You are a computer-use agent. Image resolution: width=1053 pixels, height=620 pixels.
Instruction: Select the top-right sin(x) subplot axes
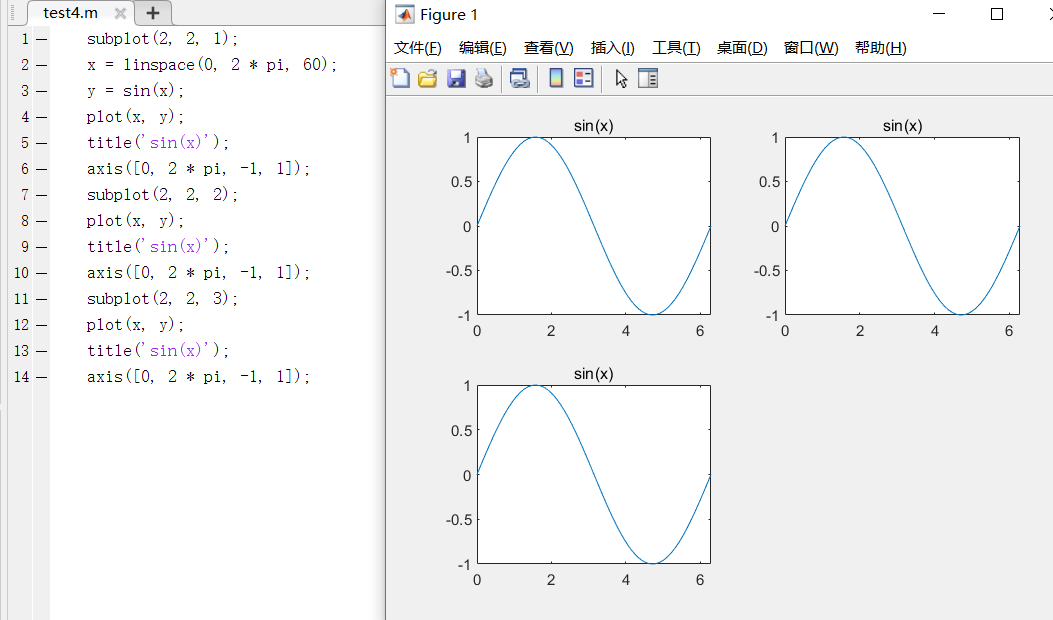(x=902, y=226)
